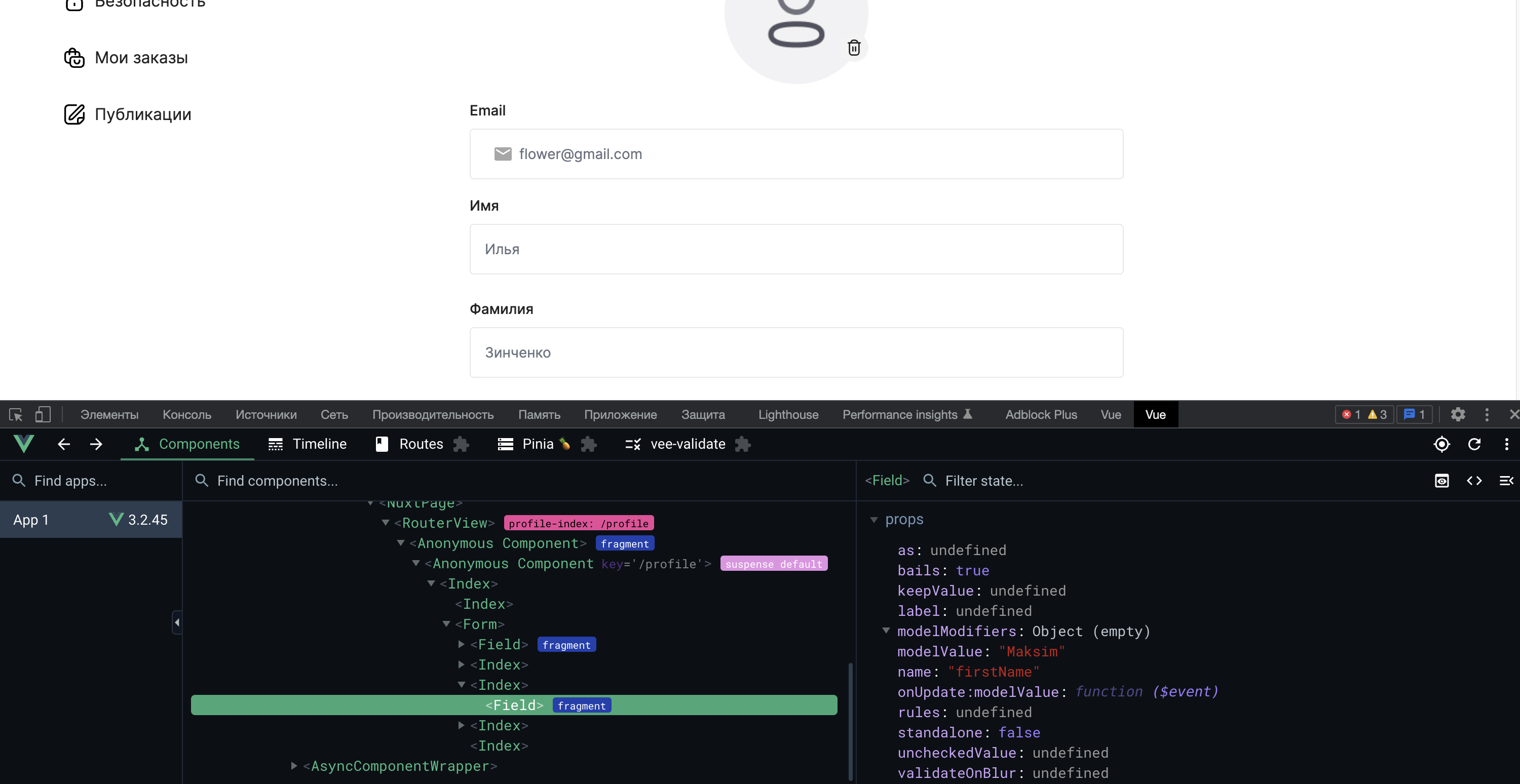
Task: Select the Routes tab
Action: (409, 444)
